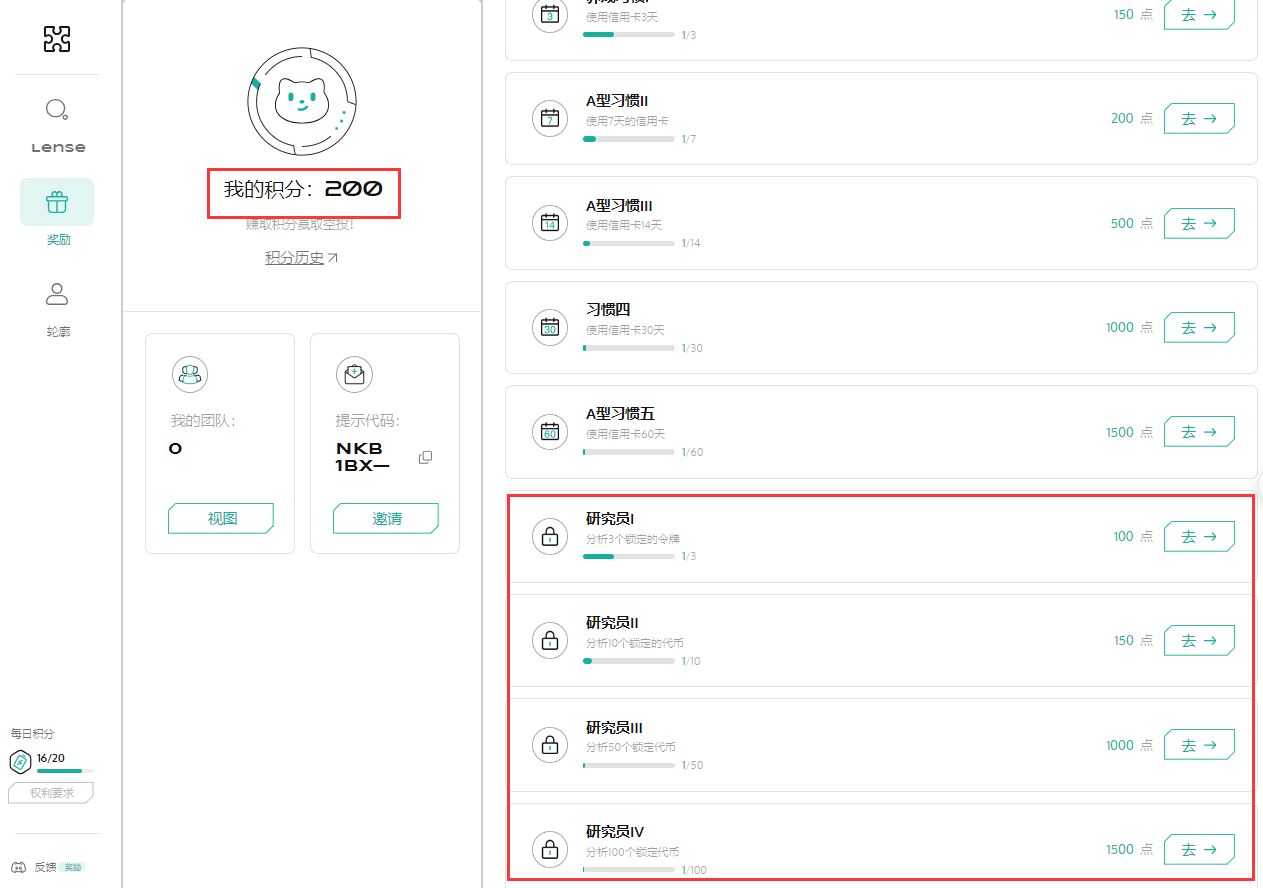Screen dimensions: 1263x888
Task: Click the 研究员IV task title
Action: [615, 831]
